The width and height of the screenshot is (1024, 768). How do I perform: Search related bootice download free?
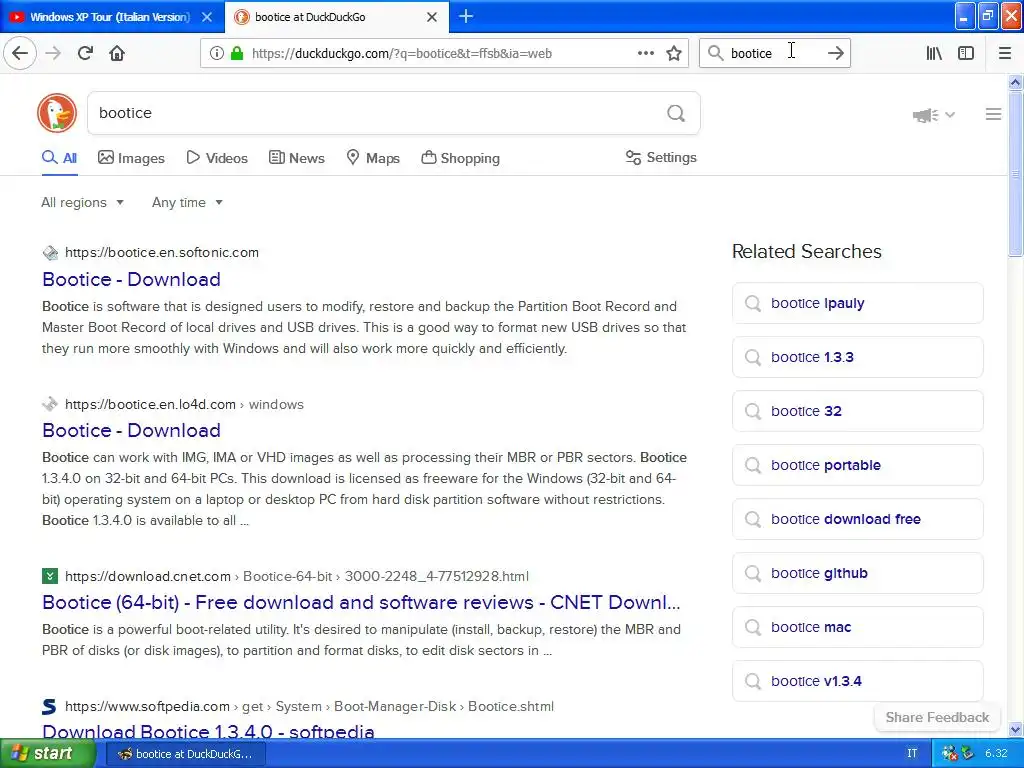857,519
